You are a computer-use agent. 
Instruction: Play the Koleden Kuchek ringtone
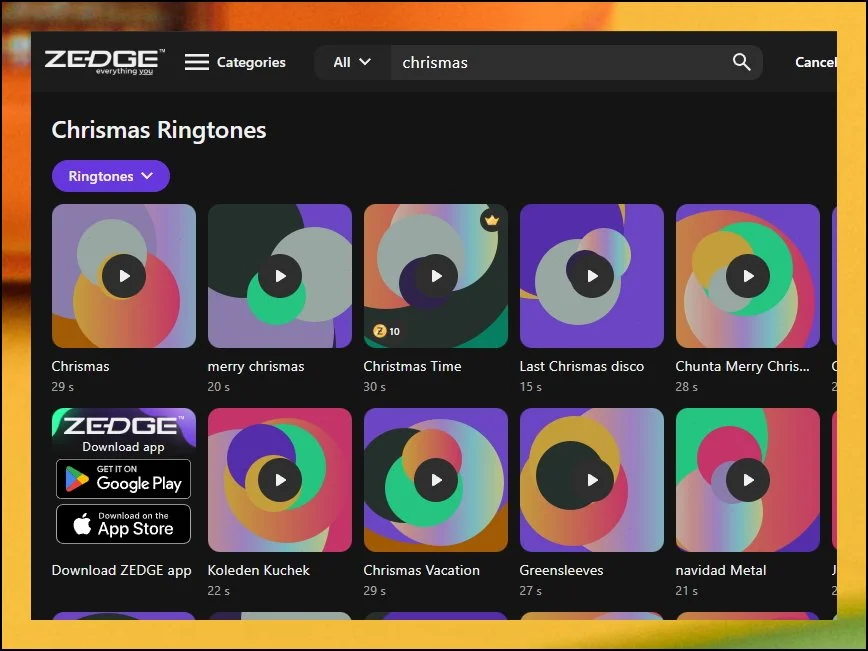point(280,480)
